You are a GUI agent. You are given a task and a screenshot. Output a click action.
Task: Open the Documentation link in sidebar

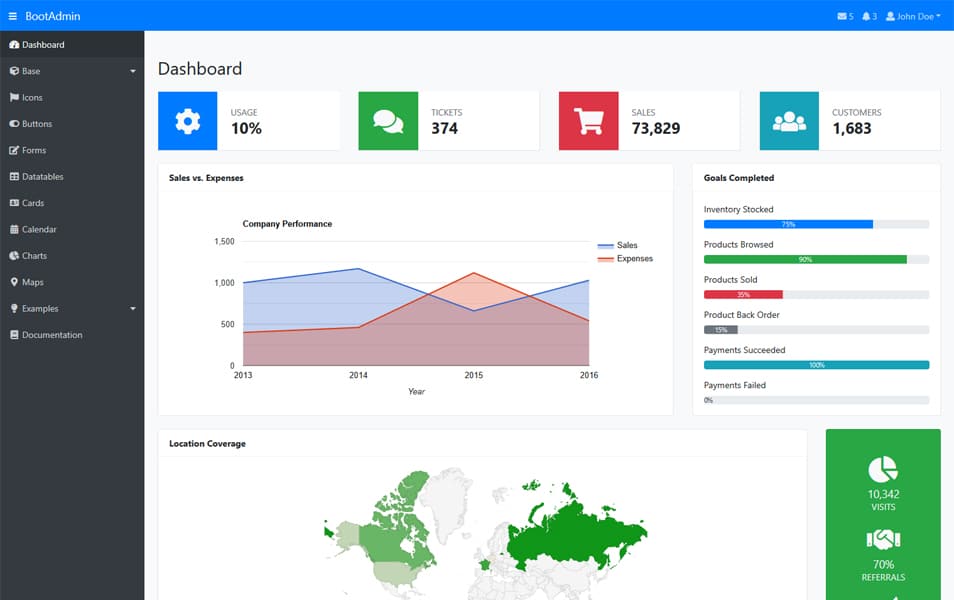51,335
